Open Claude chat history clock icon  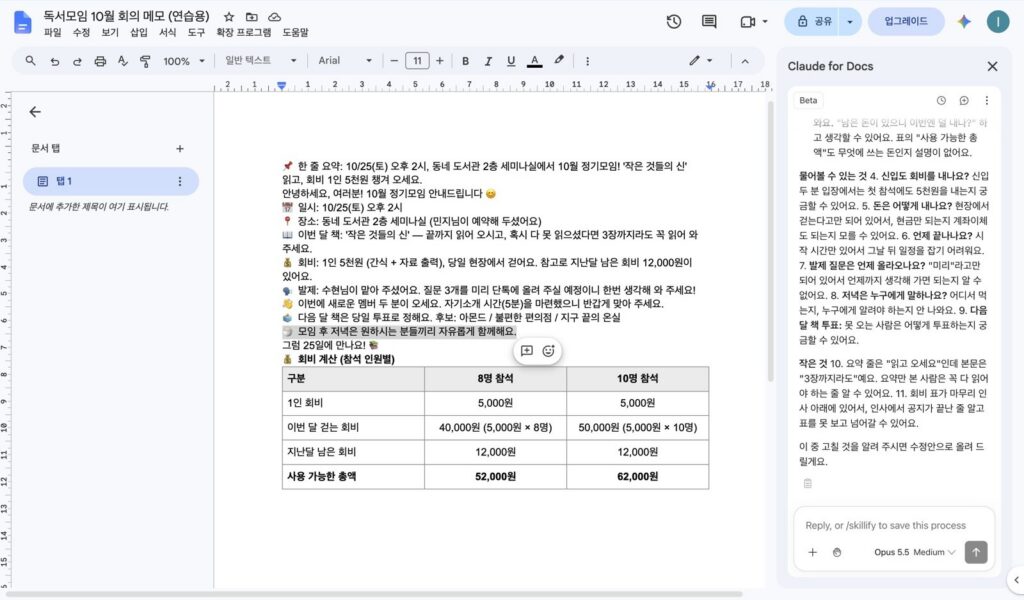(x=941, y=101)
